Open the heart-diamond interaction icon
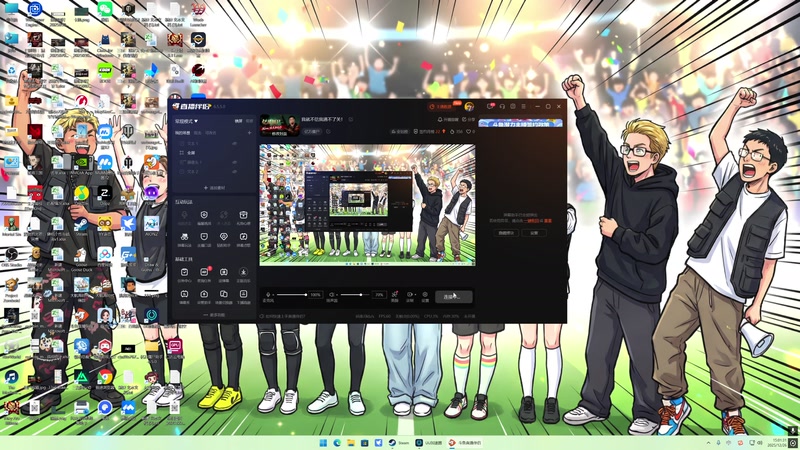This screenshot has height=450, width=800. (223, 237)
